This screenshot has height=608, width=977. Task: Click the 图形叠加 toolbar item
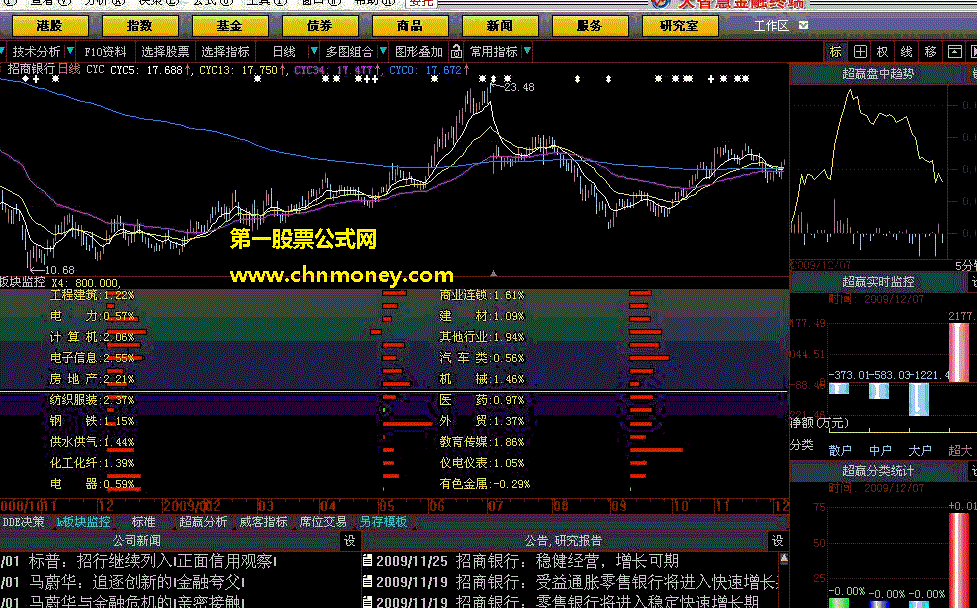click(419, 52)
